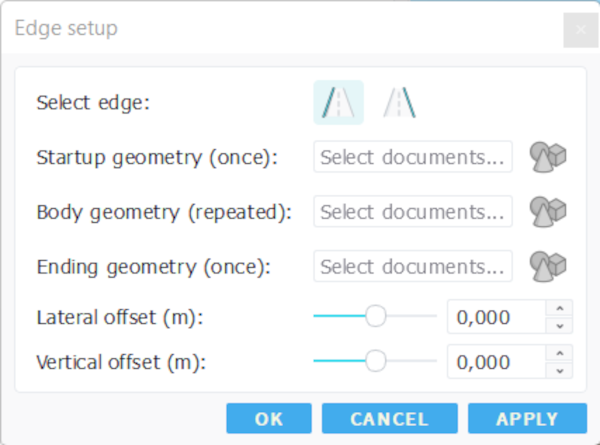Click the Ending geometry shapes icon
The width and height of the screenshot is (600, 445).
click(x=548, y=266)
